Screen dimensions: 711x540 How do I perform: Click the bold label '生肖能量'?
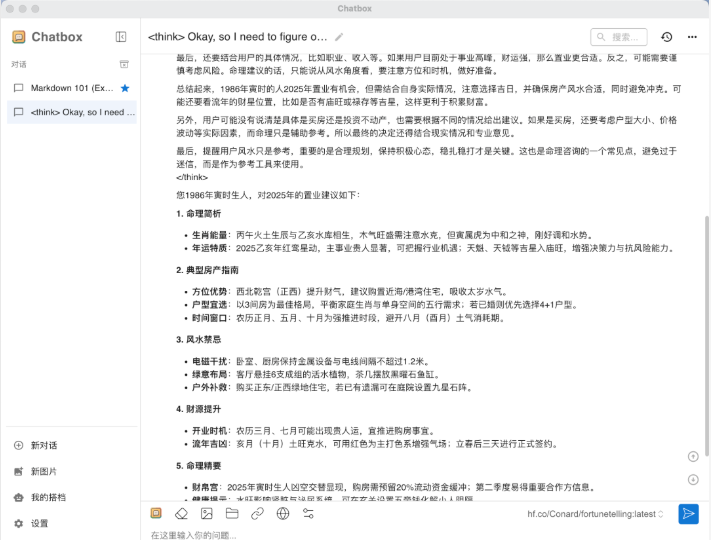tap(209, 235)
